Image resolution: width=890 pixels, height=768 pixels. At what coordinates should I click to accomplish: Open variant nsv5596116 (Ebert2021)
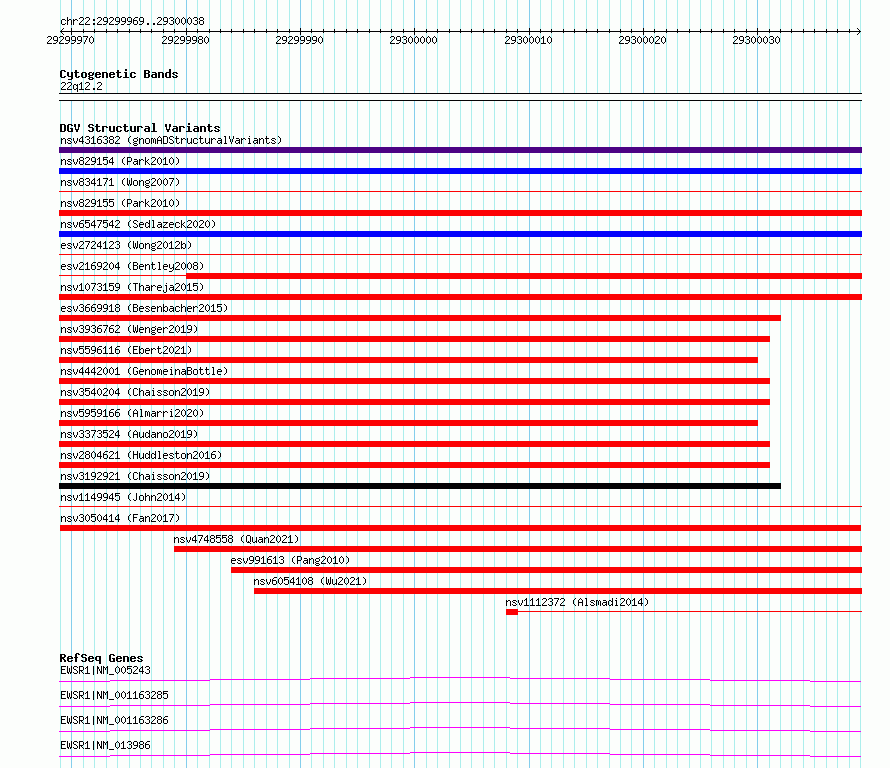(126, 350)
